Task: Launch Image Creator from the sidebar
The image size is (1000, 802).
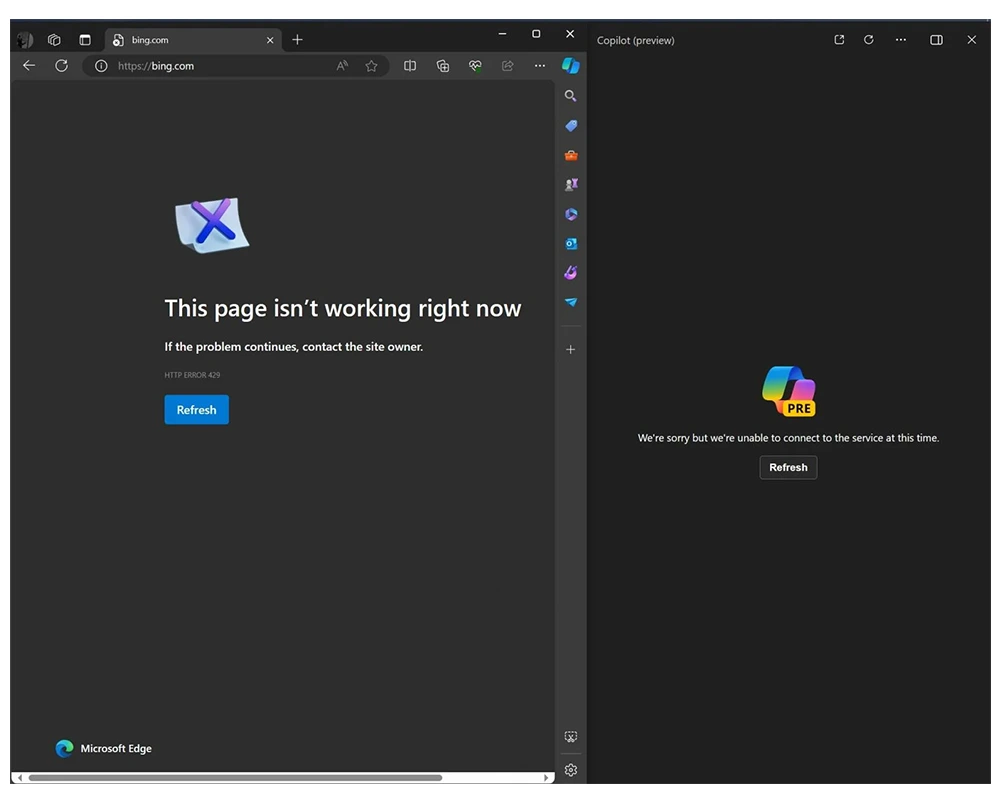Action: (x=571, y=272)
